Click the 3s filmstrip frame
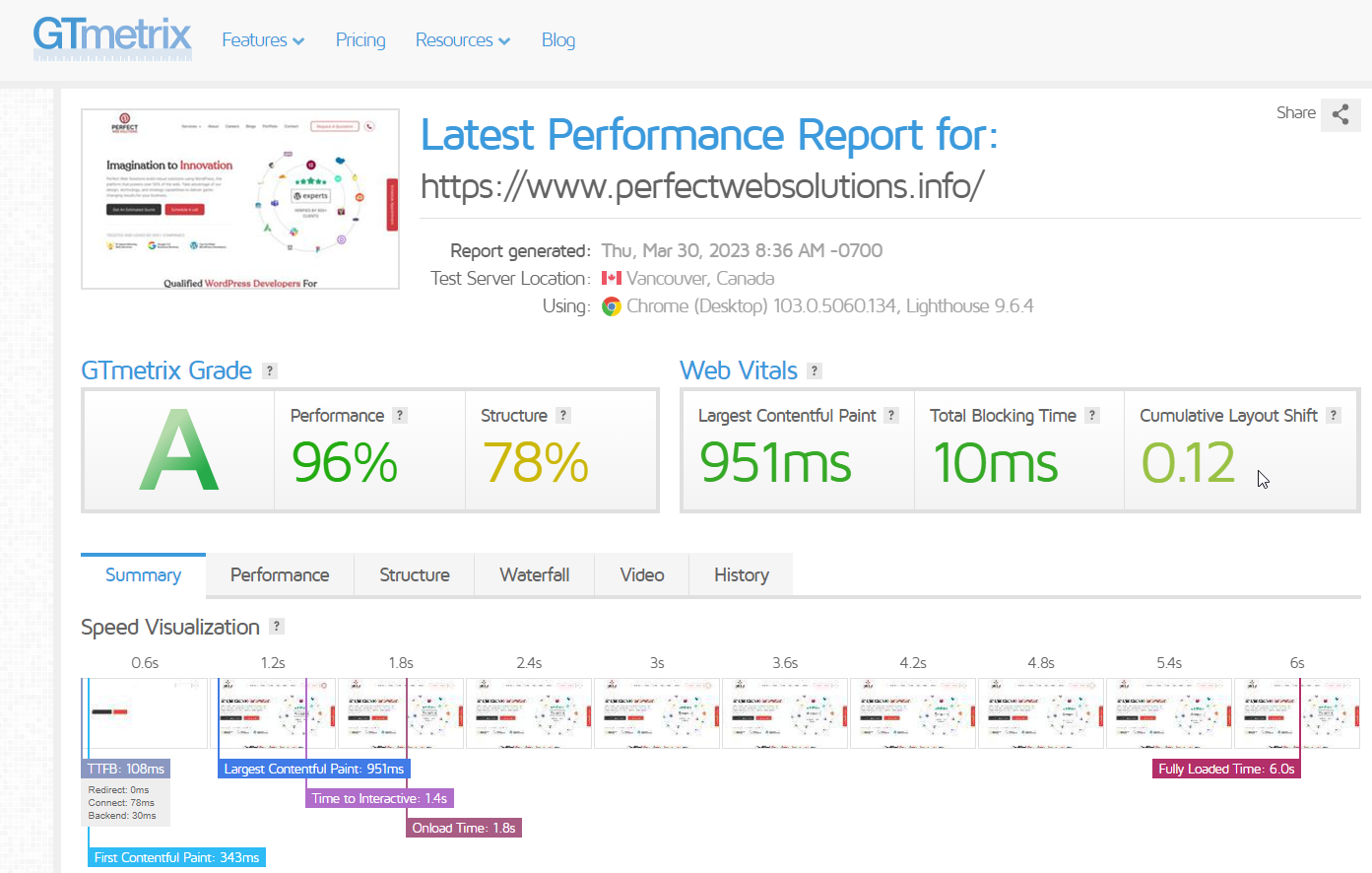 (x=657, y=713)
